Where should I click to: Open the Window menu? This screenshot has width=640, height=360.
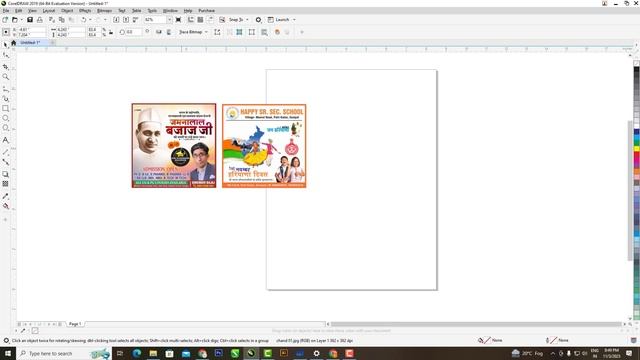(170, 11)
